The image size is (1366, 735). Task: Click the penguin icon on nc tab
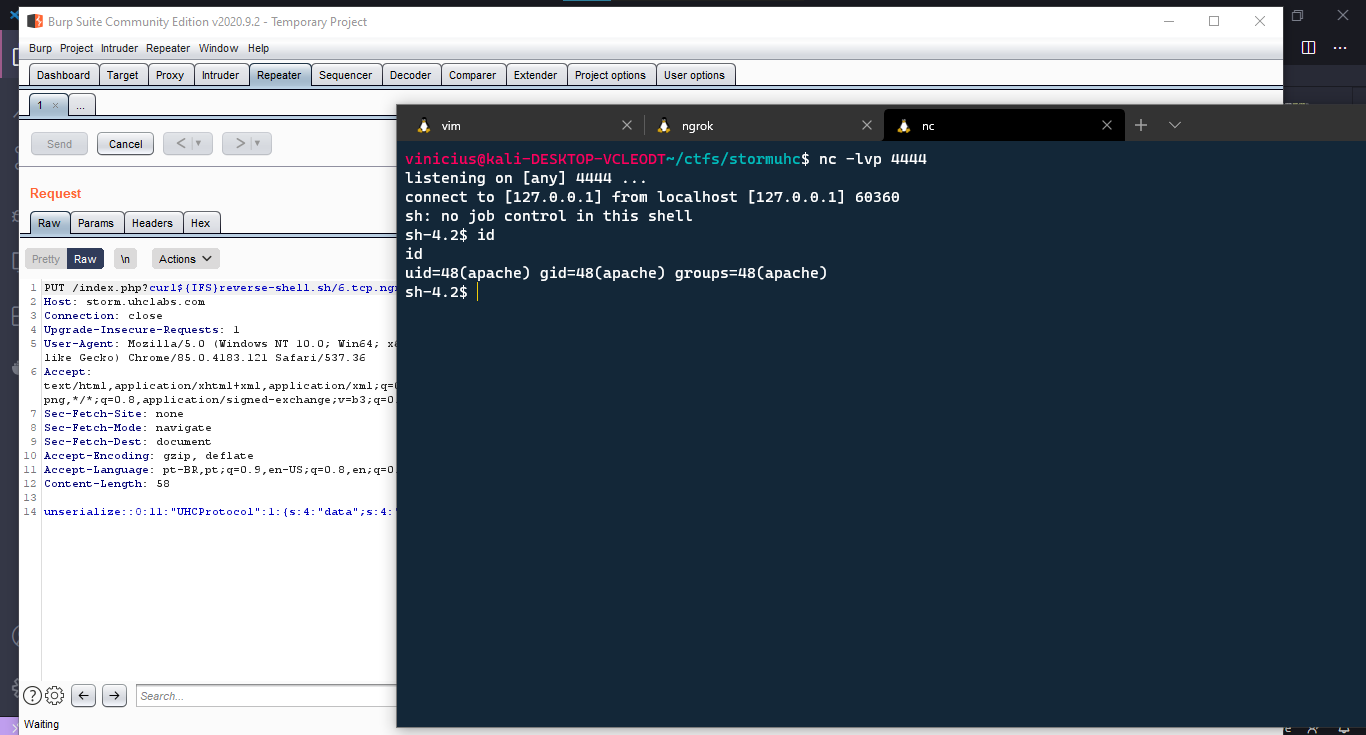(x=904, y=126)
